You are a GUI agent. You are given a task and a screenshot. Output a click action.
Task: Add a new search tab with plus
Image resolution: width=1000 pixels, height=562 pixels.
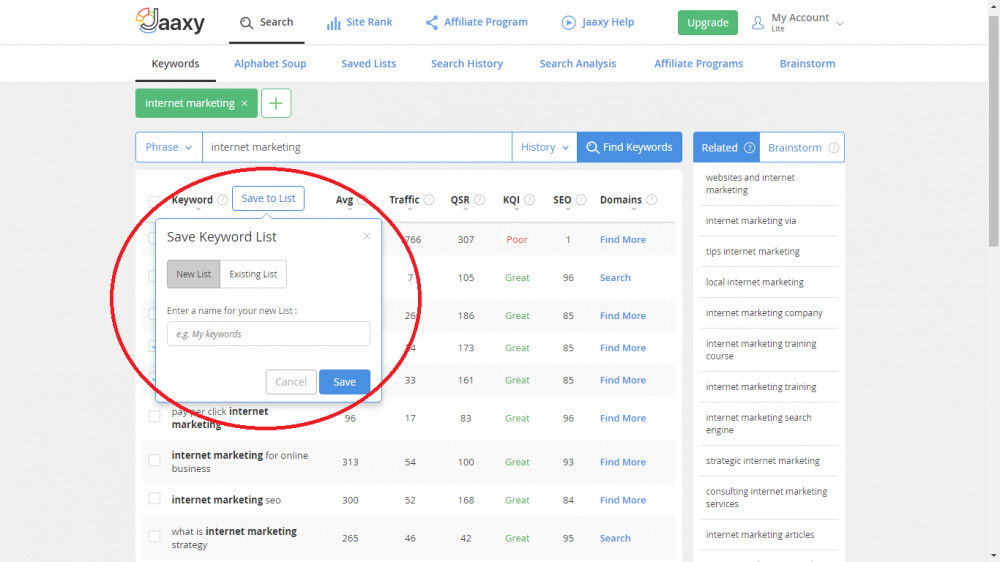coord(276,103)
